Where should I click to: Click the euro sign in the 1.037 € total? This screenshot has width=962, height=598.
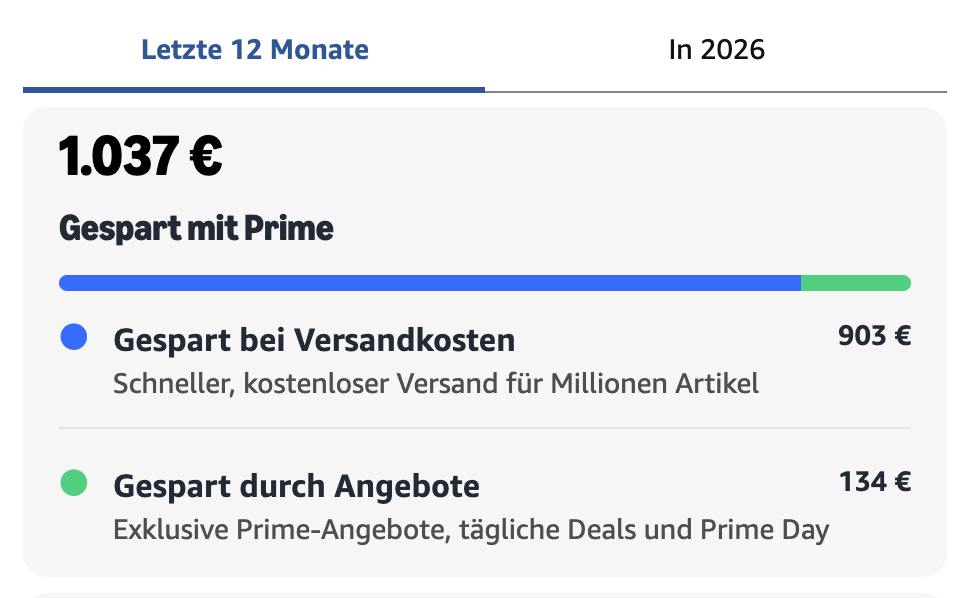click(x=204, y=155)
